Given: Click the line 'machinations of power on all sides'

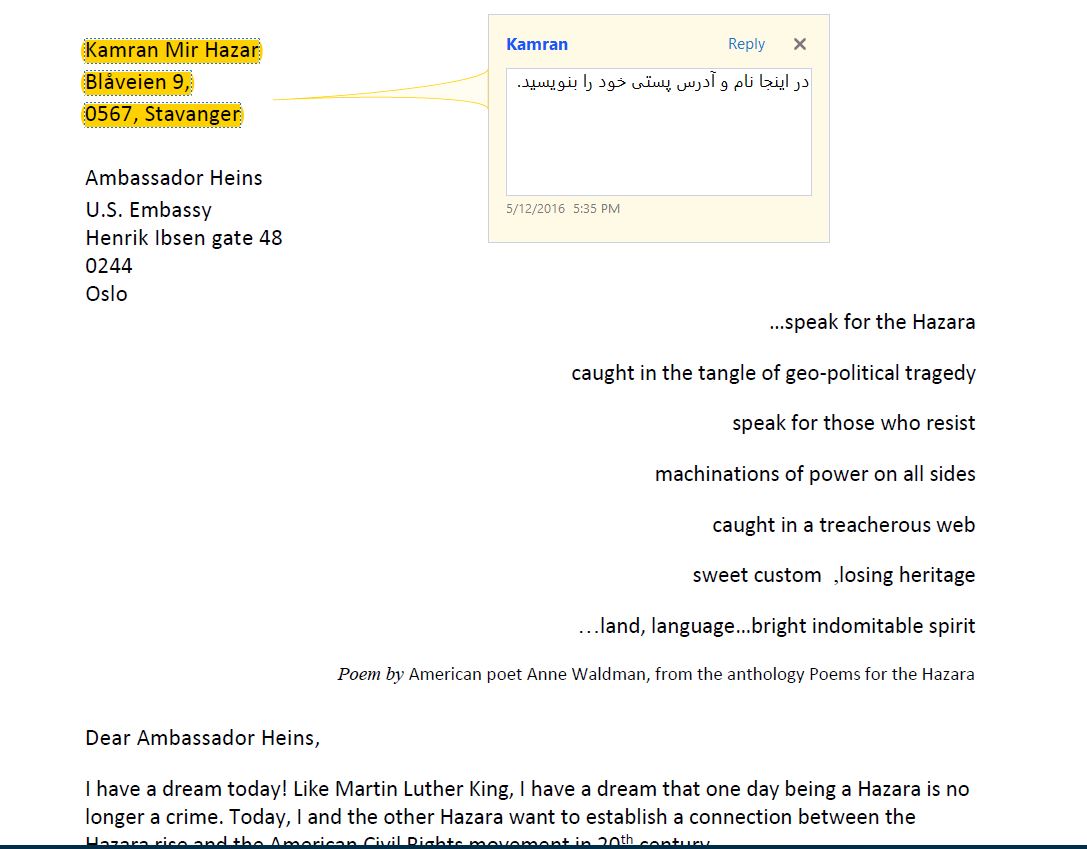Looking at the screenshot, I should click(x=815, y=474).
